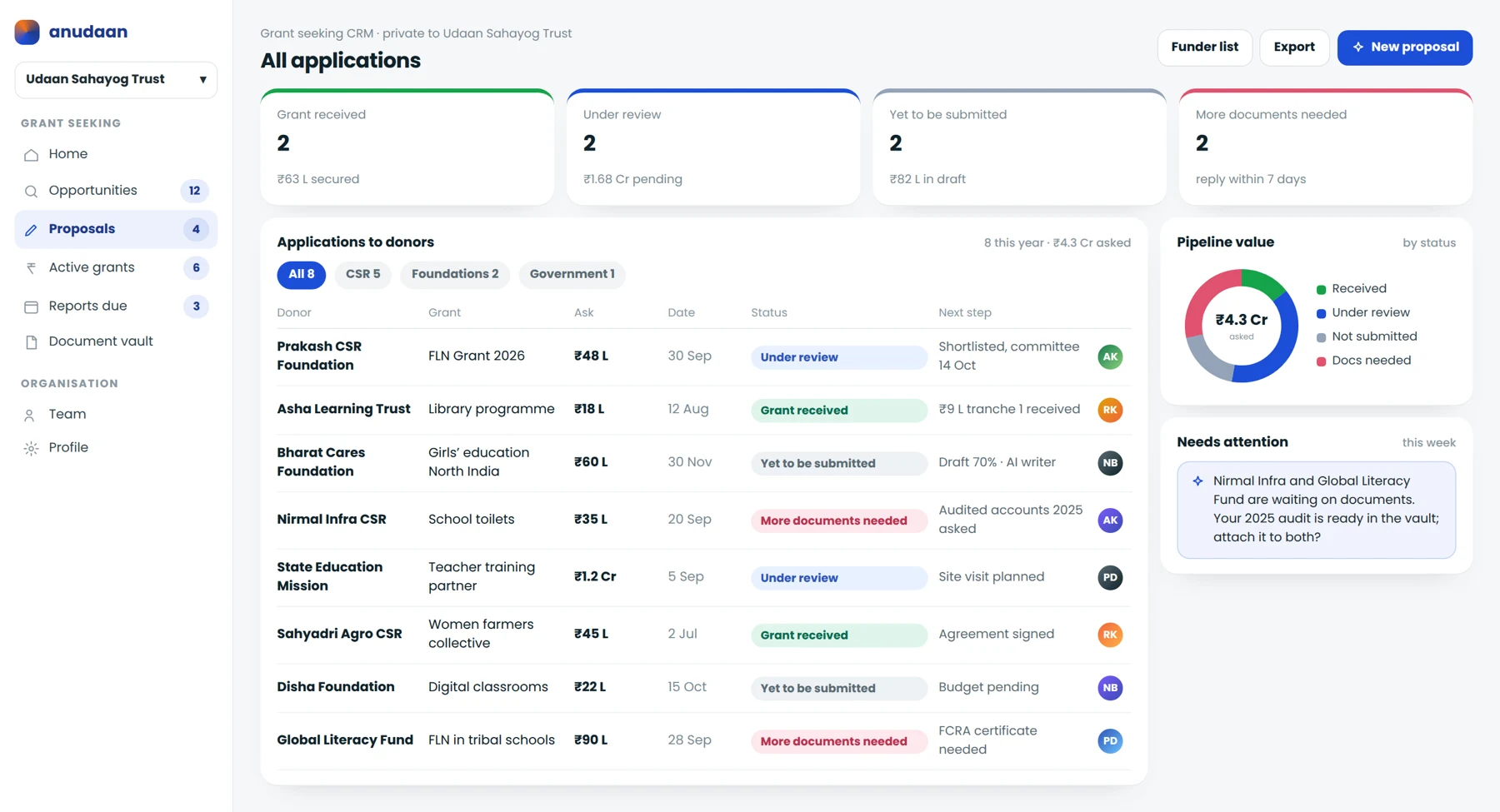The width and height of the screenshot is (1500, 812).
Task: Switch to the Foundations 2 filter
Action: 455,274
